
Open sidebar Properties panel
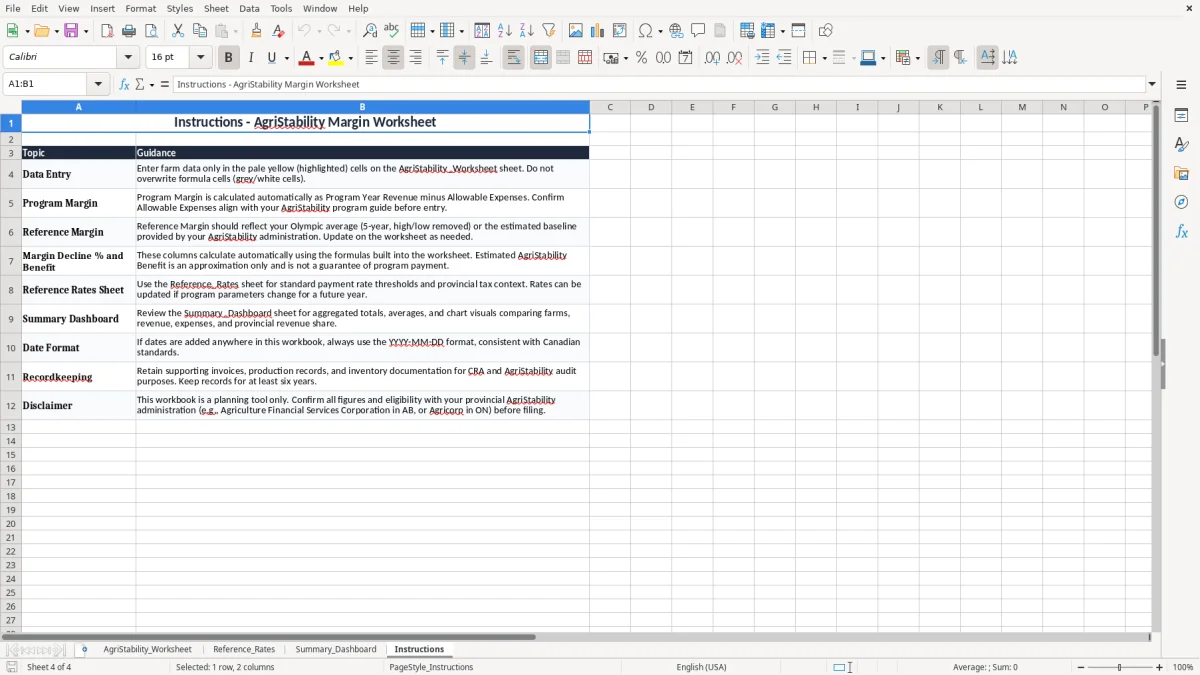tap(1181, 115)
